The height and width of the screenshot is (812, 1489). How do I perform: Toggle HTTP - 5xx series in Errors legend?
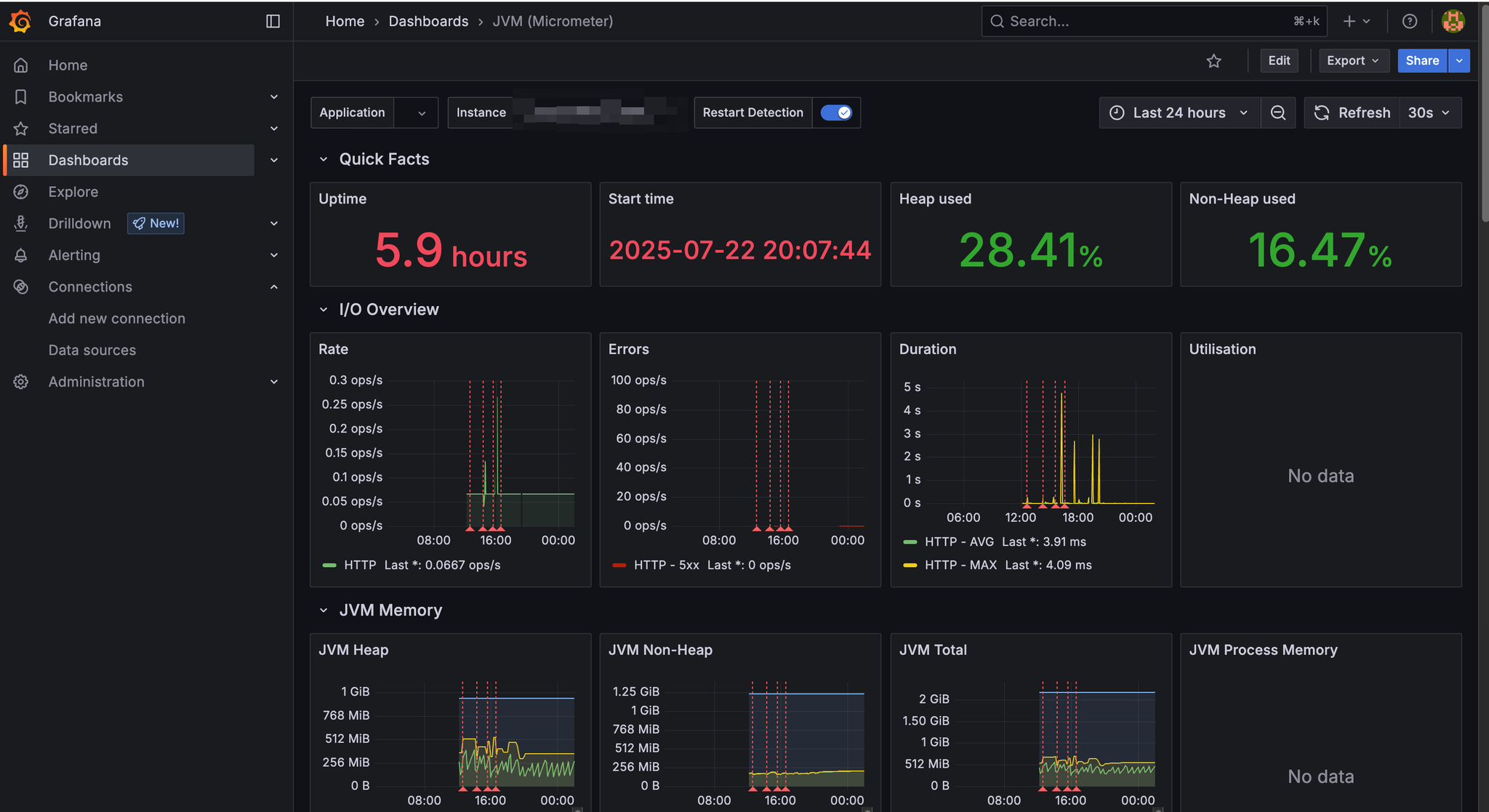point(666,565)
